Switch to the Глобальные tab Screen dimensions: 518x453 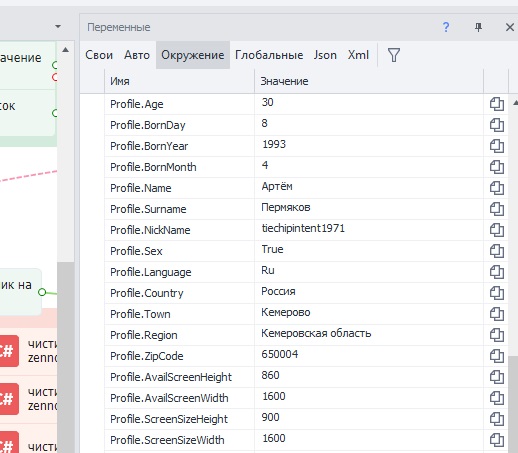(x=269, y=55)
